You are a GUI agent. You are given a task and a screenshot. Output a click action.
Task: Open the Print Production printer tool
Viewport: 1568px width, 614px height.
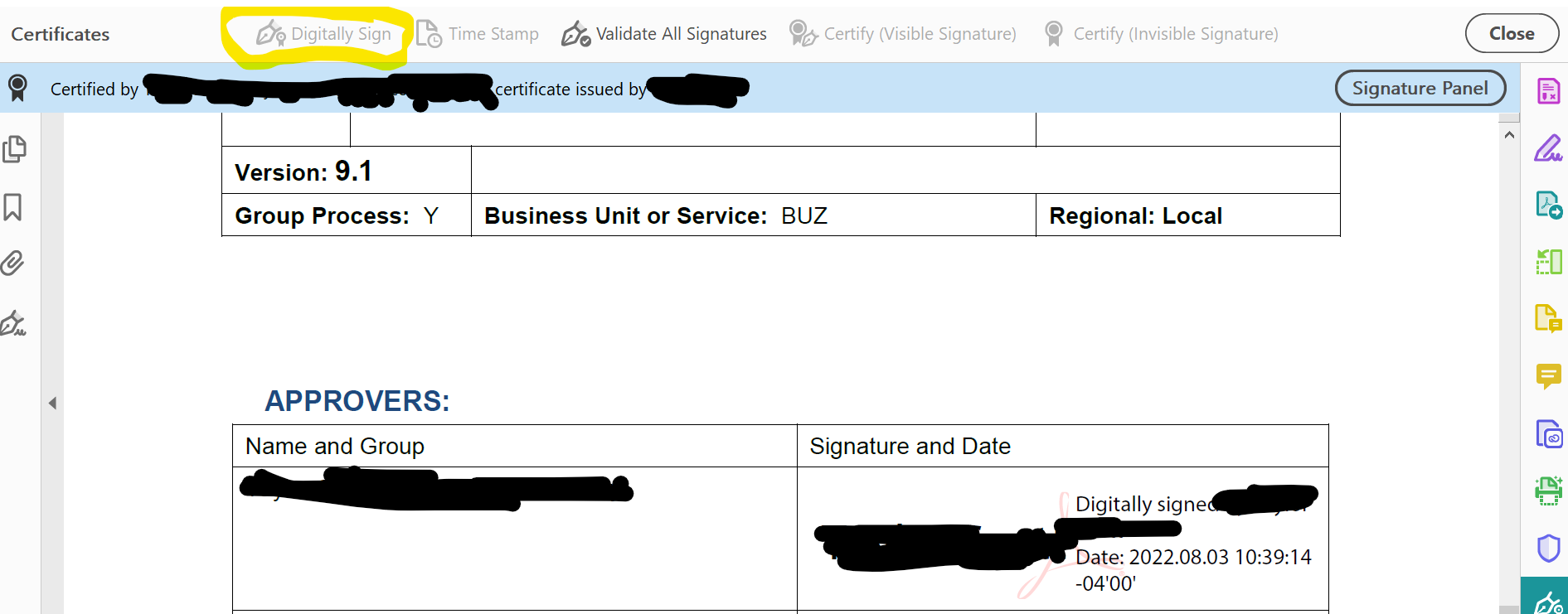[x=1547, y=491]
